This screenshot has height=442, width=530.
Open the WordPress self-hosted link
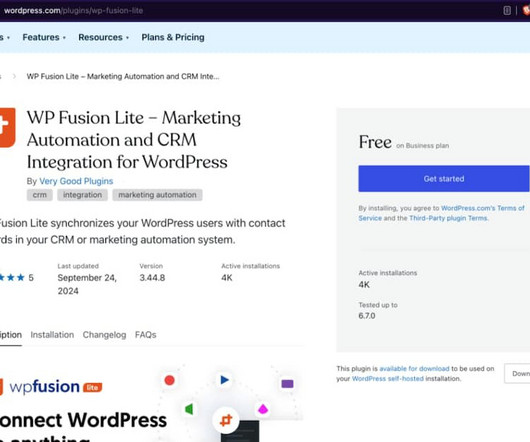click(388, 379)
